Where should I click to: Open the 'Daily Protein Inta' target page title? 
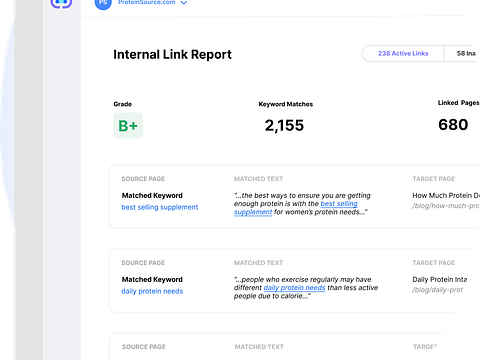(440, 279)
